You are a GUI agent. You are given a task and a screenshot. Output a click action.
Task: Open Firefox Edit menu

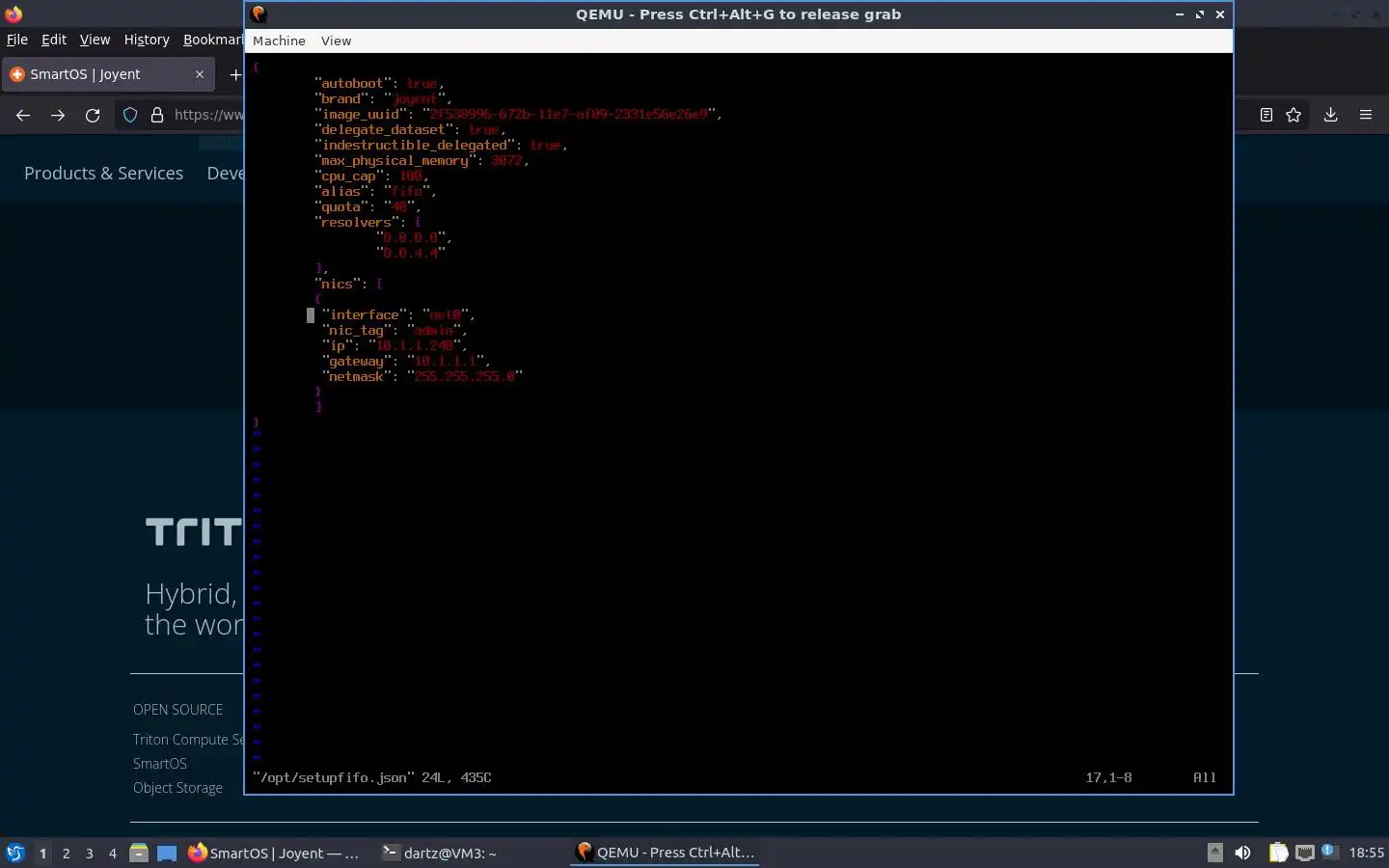54,40
